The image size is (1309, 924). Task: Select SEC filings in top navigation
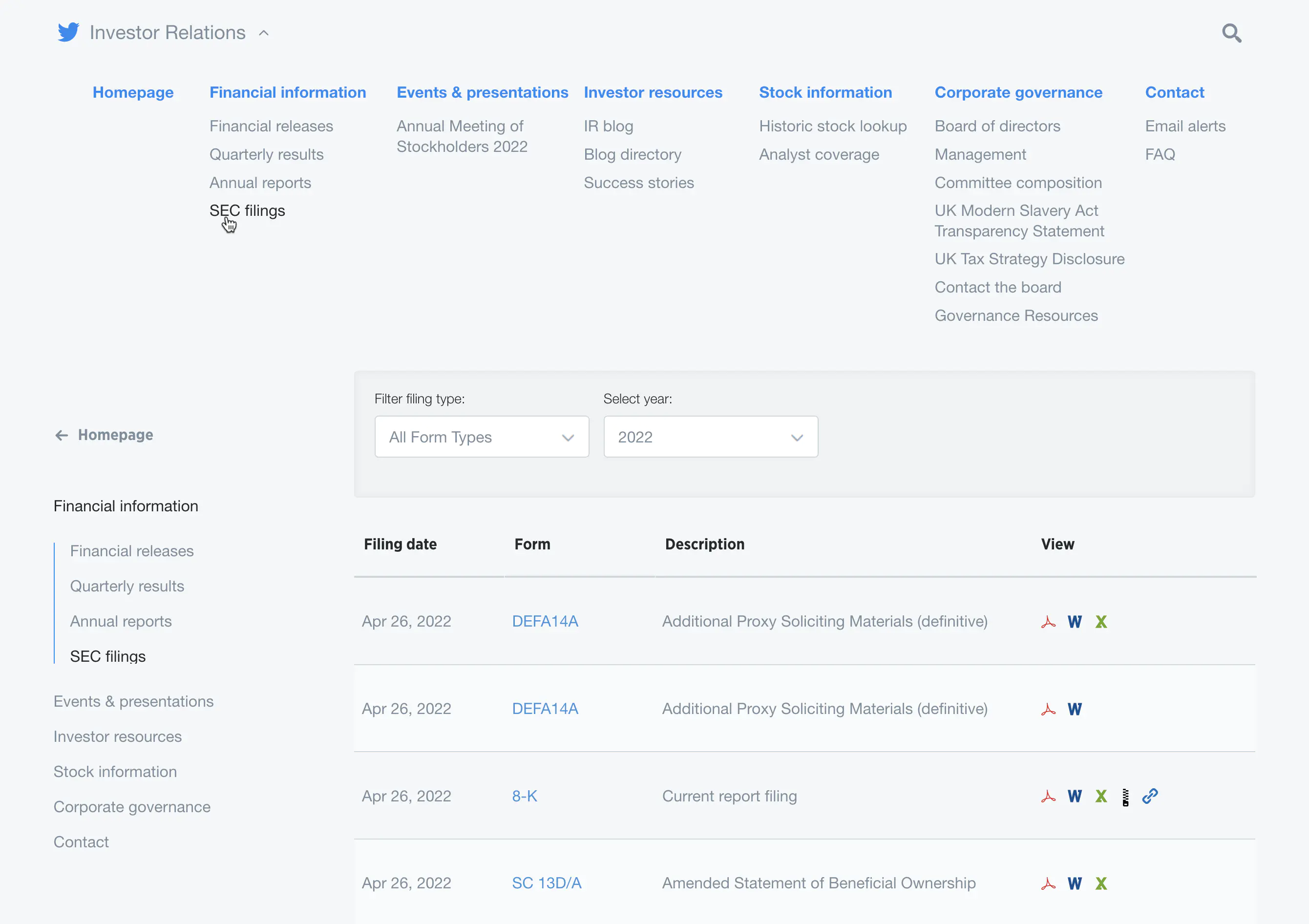(247, 211)
